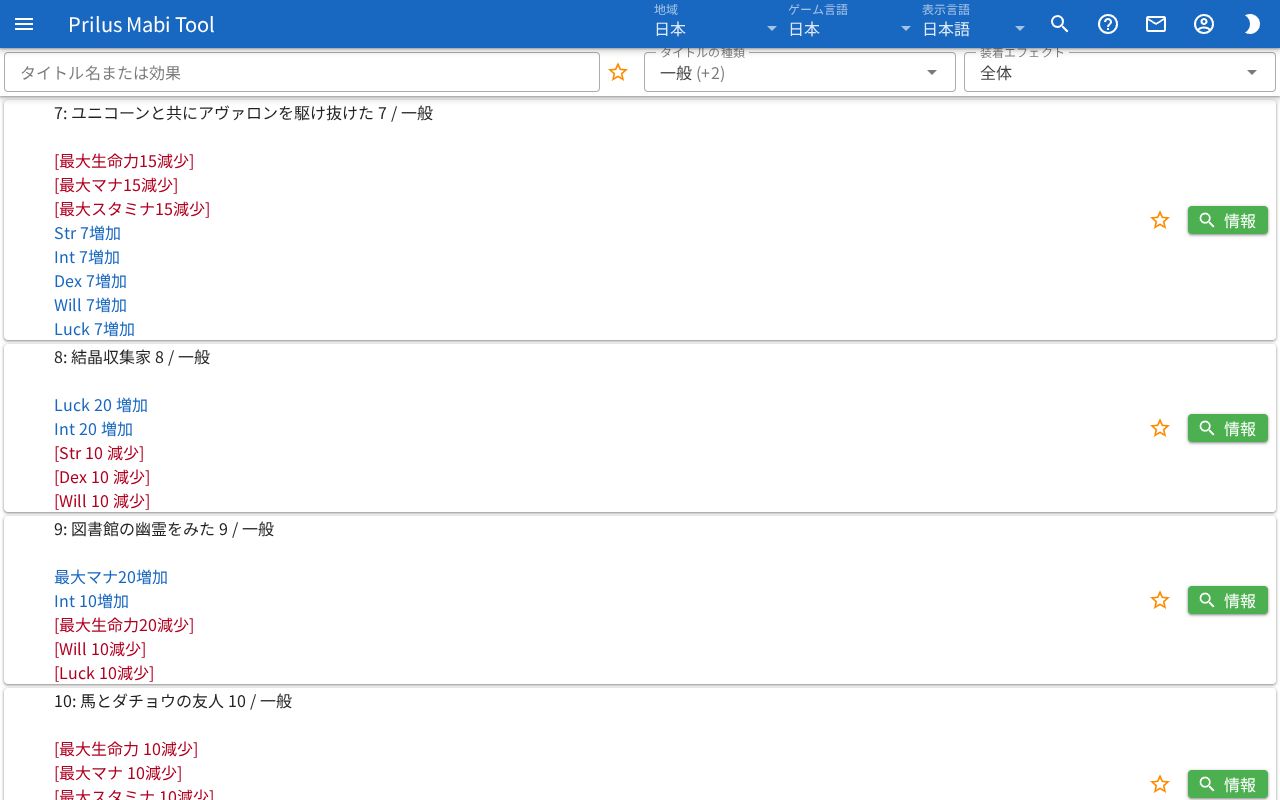Toggle dark mode moon icon
Screen dimensions: 1280x800
(1252, 24)
